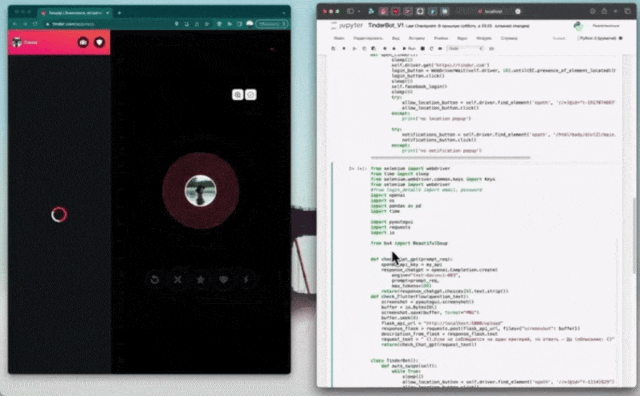Open the Jupyter cell type dropdown
The height and width of the screenshot is (396, 640).
point(465,49)
